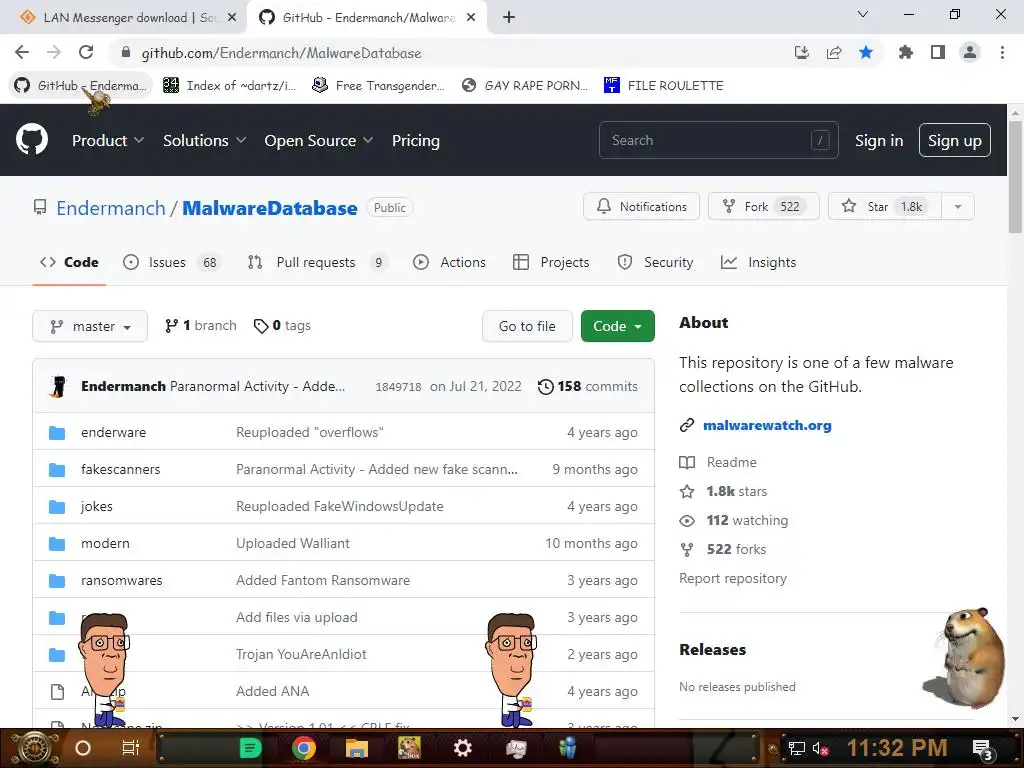Screen dimensions: 1024x768
Task: Open the ransomwares folder
Action: coord(121,580)
